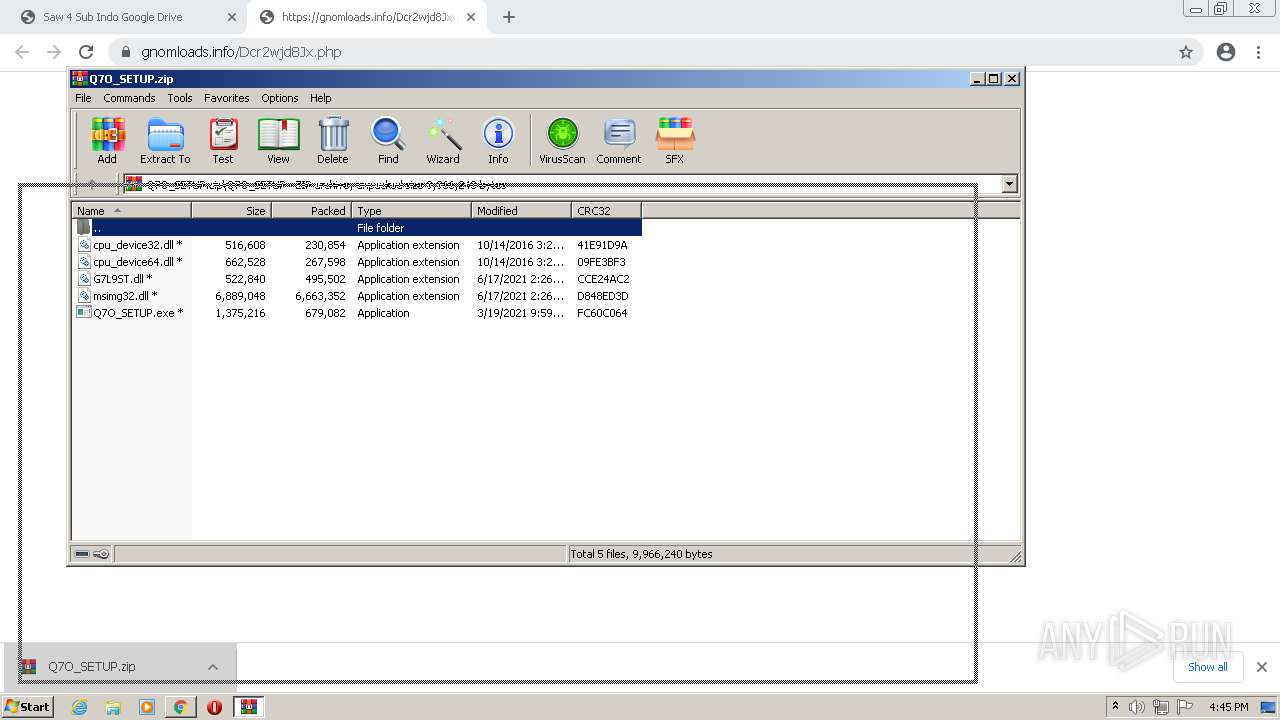Viewport: 1280px width, 720px height.
Task: Open the File menu in WinRAR
Action: click(x=83, y=98)
